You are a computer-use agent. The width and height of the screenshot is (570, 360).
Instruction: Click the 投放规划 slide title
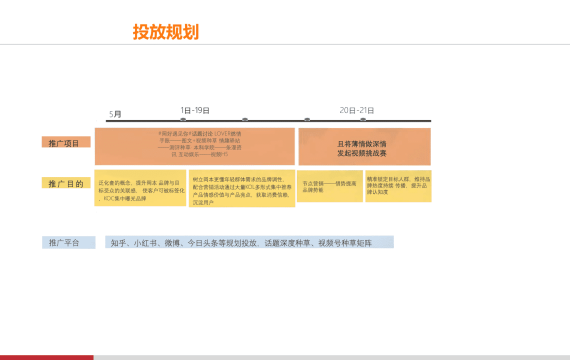tap(166, 32)
